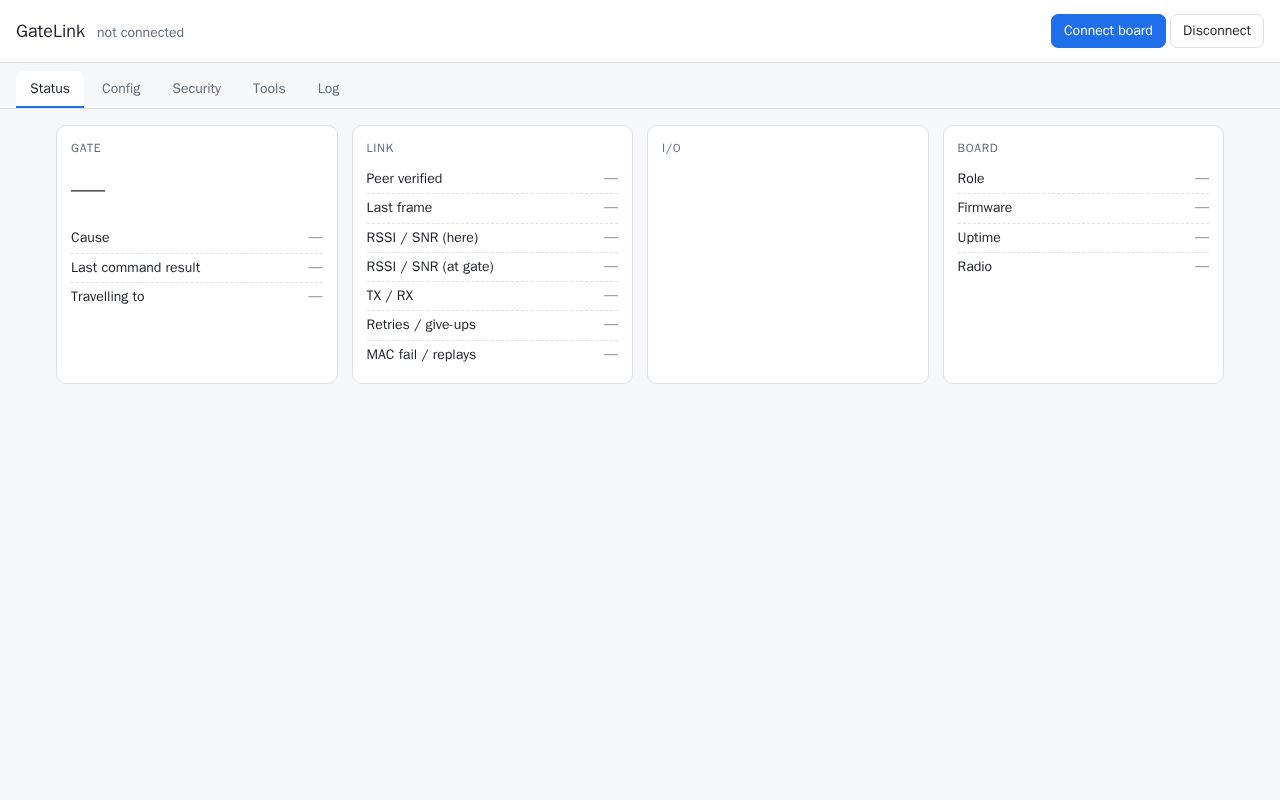Click the LINK card heading
The width and height of the screenshot is (1280, 800).
click(380, 148)
